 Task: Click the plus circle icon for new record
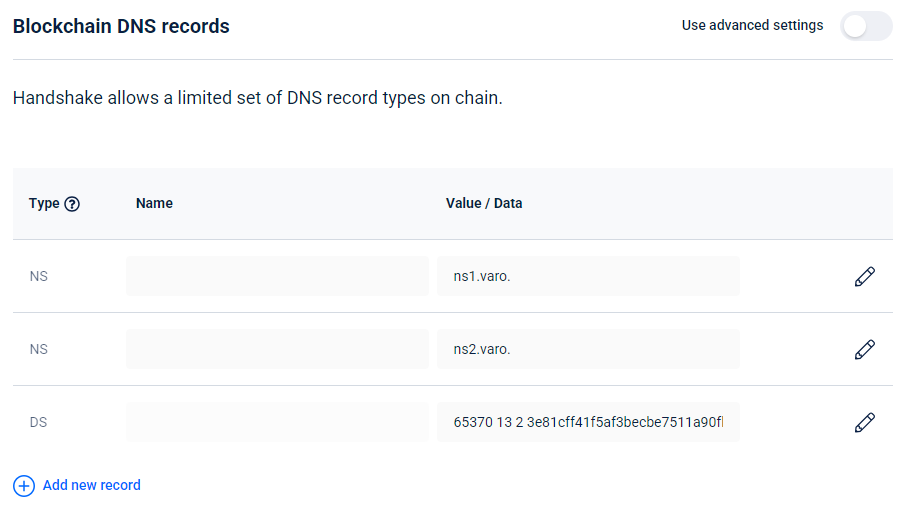23,486
